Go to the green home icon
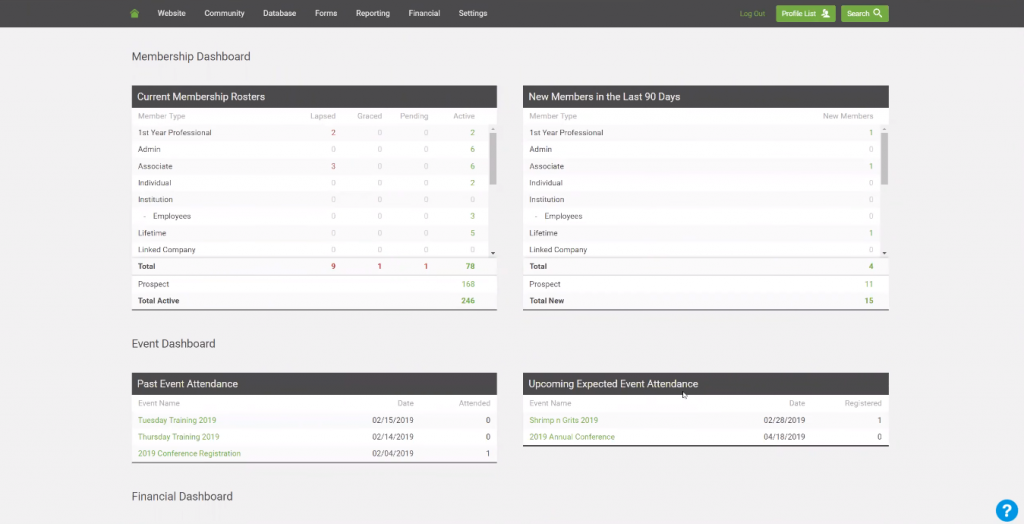This screenshot has height=524, width=1024. point(135,13)
